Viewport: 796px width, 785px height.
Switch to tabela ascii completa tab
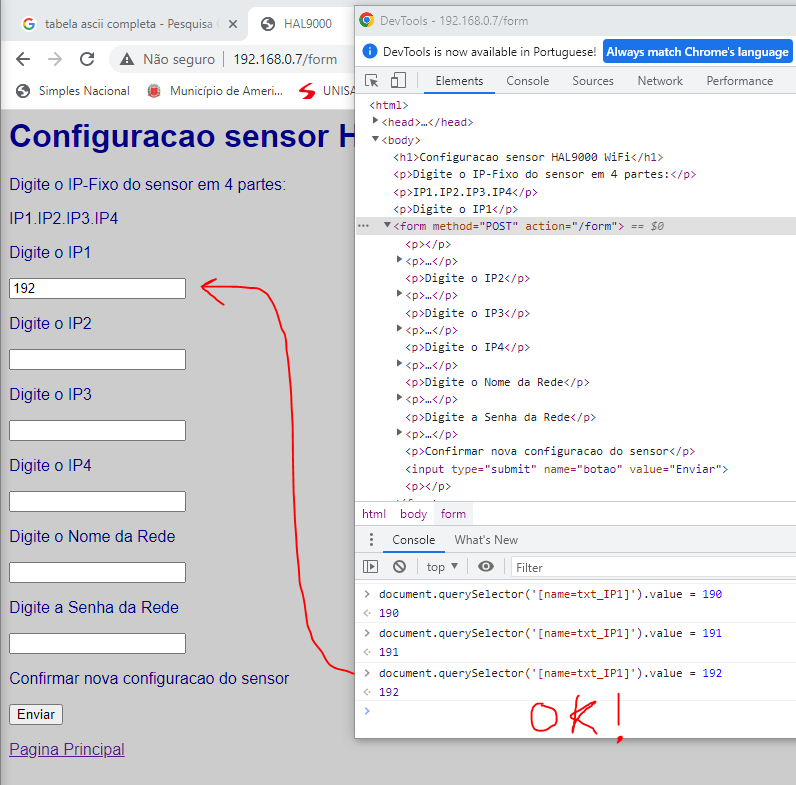(x=129, y=24)
